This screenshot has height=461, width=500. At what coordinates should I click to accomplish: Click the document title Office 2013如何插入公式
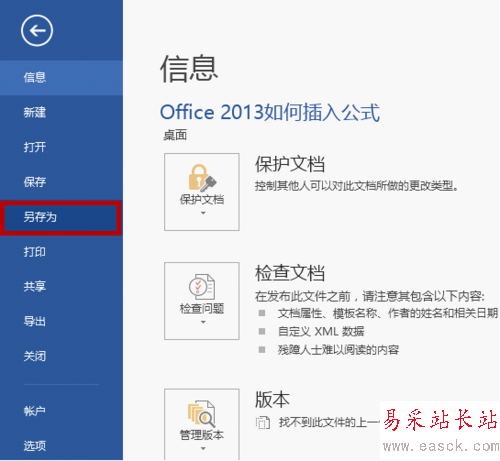click(x=270, y=112)
